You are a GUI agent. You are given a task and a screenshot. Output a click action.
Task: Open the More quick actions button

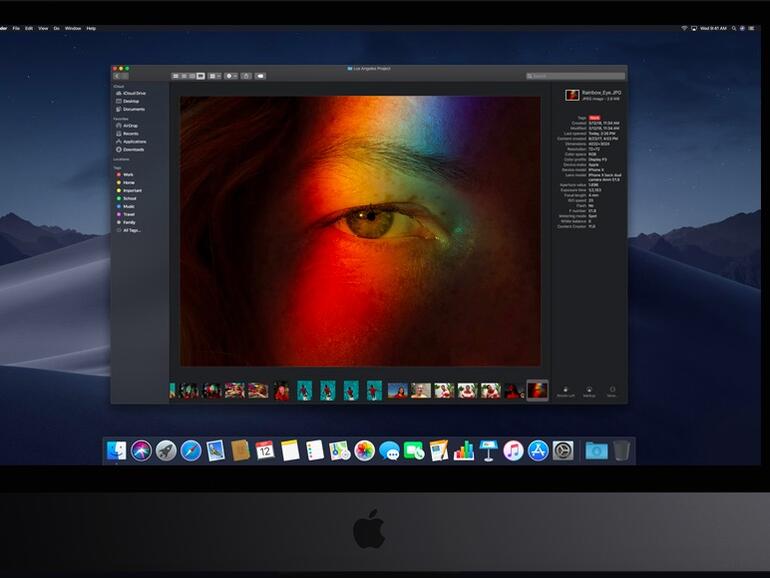tap(612, 391)
